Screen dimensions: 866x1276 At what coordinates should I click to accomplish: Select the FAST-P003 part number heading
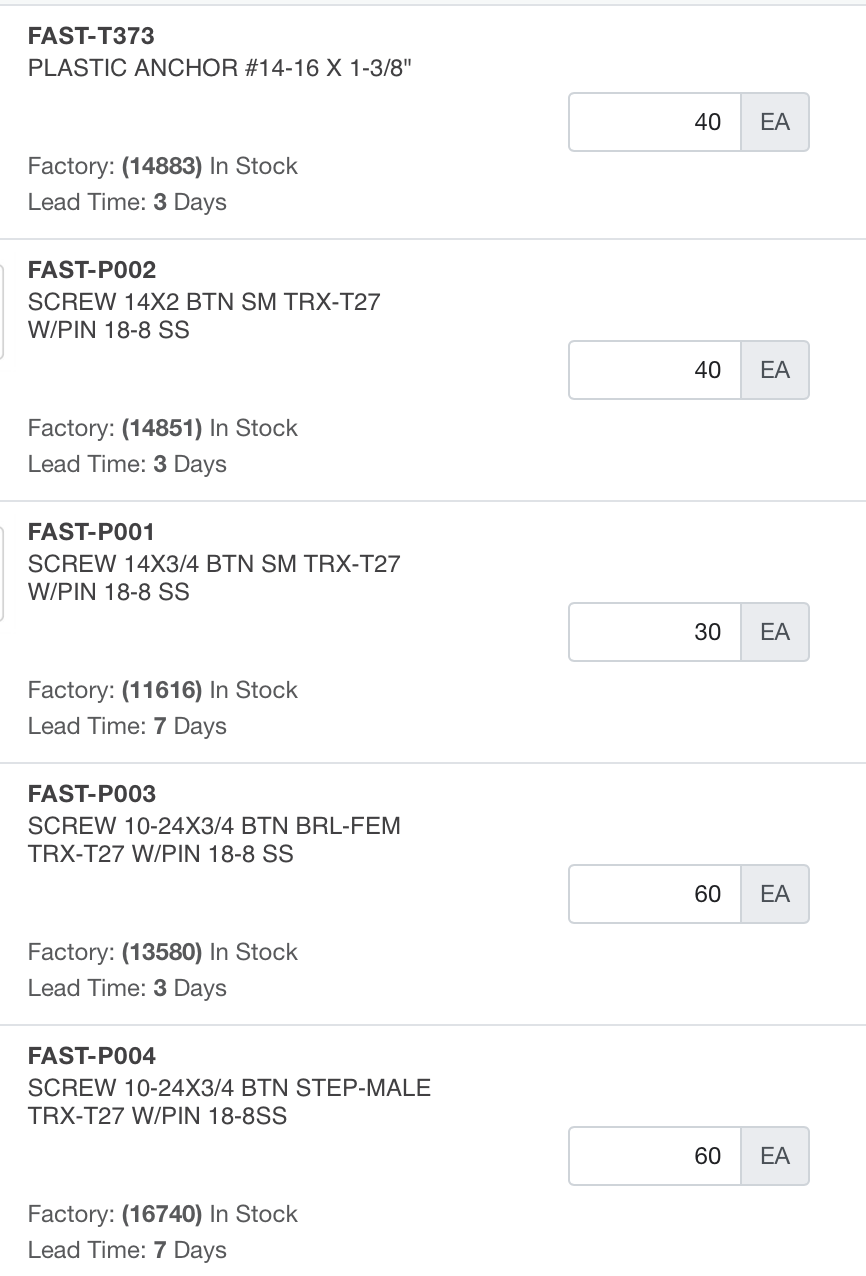[92, 794]
